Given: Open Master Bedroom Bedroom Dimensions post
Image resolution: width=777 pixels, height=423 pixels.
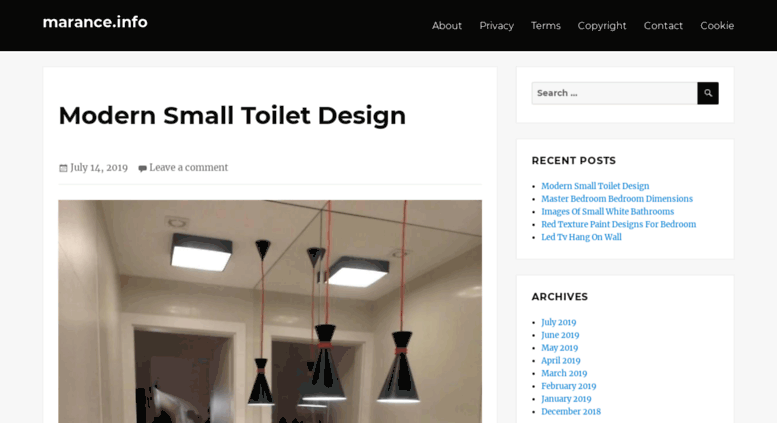Looking at the screenshot, I should (x=617, y=199).
